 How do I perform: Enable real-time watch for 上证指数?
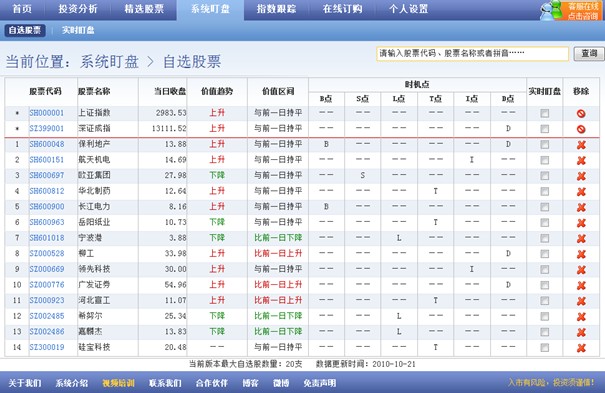click(x=544, y=113)
